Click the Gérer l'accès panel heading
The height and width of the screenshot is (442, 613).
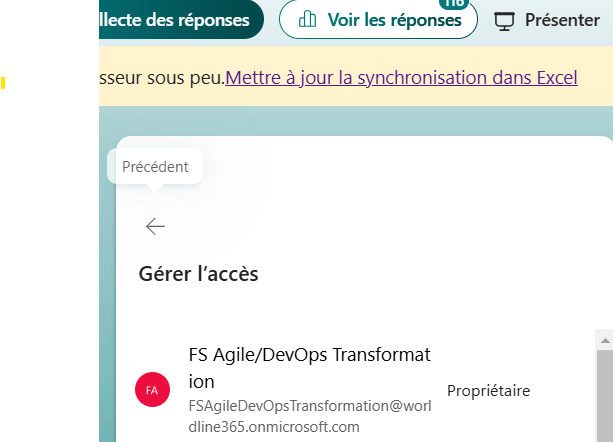click(198, 274)
